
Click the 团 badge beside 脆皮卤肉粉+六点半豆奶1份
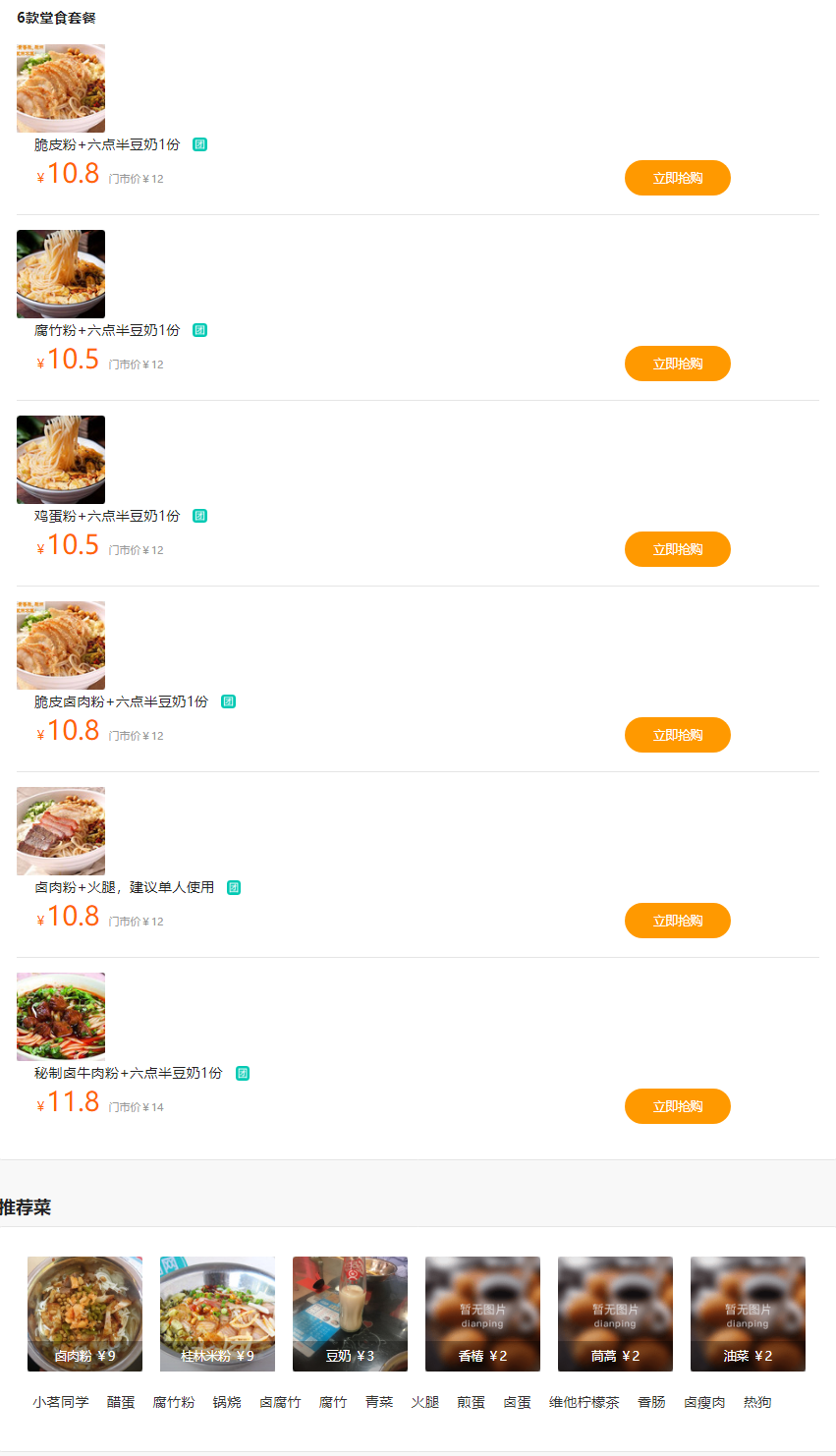(229, 701)
